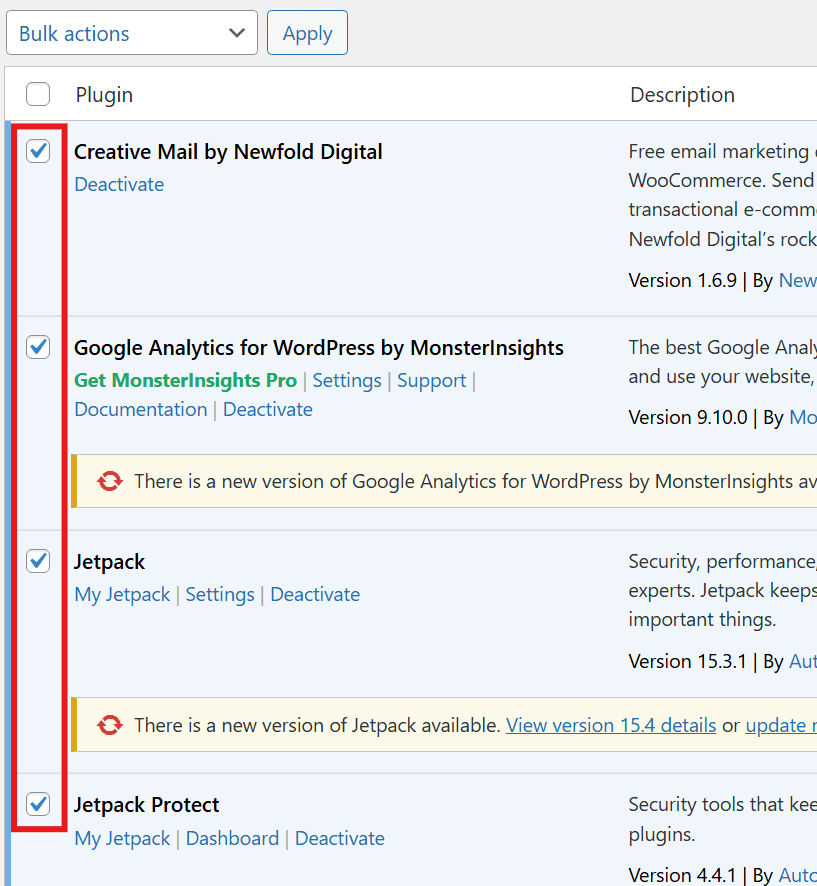This screenshot has width=817, height=886.
Task: Uncheck the Jetpack plugin checkbox
Action: 37,561
